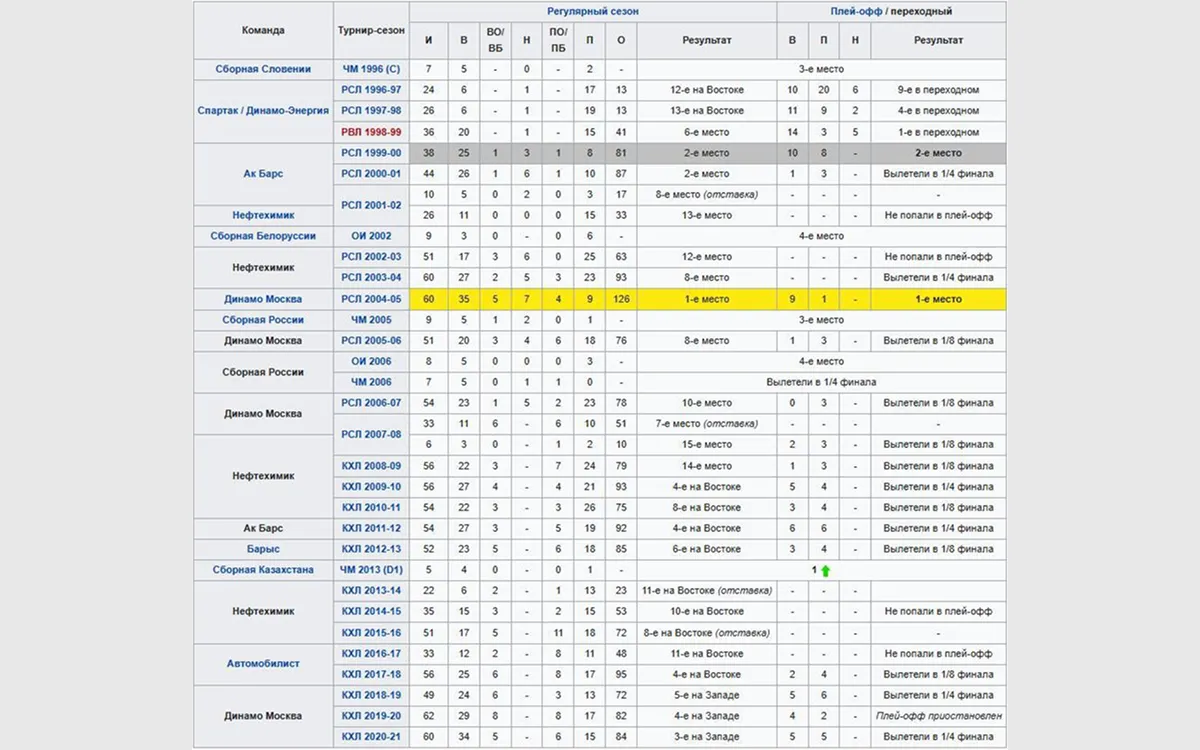
Task: Click the red РВЛ 1998-99 link
Action: tap(371, 132)
